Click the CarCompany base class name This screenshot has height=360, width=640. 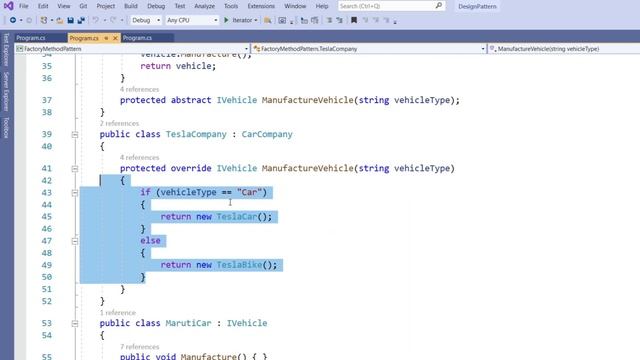267,134
